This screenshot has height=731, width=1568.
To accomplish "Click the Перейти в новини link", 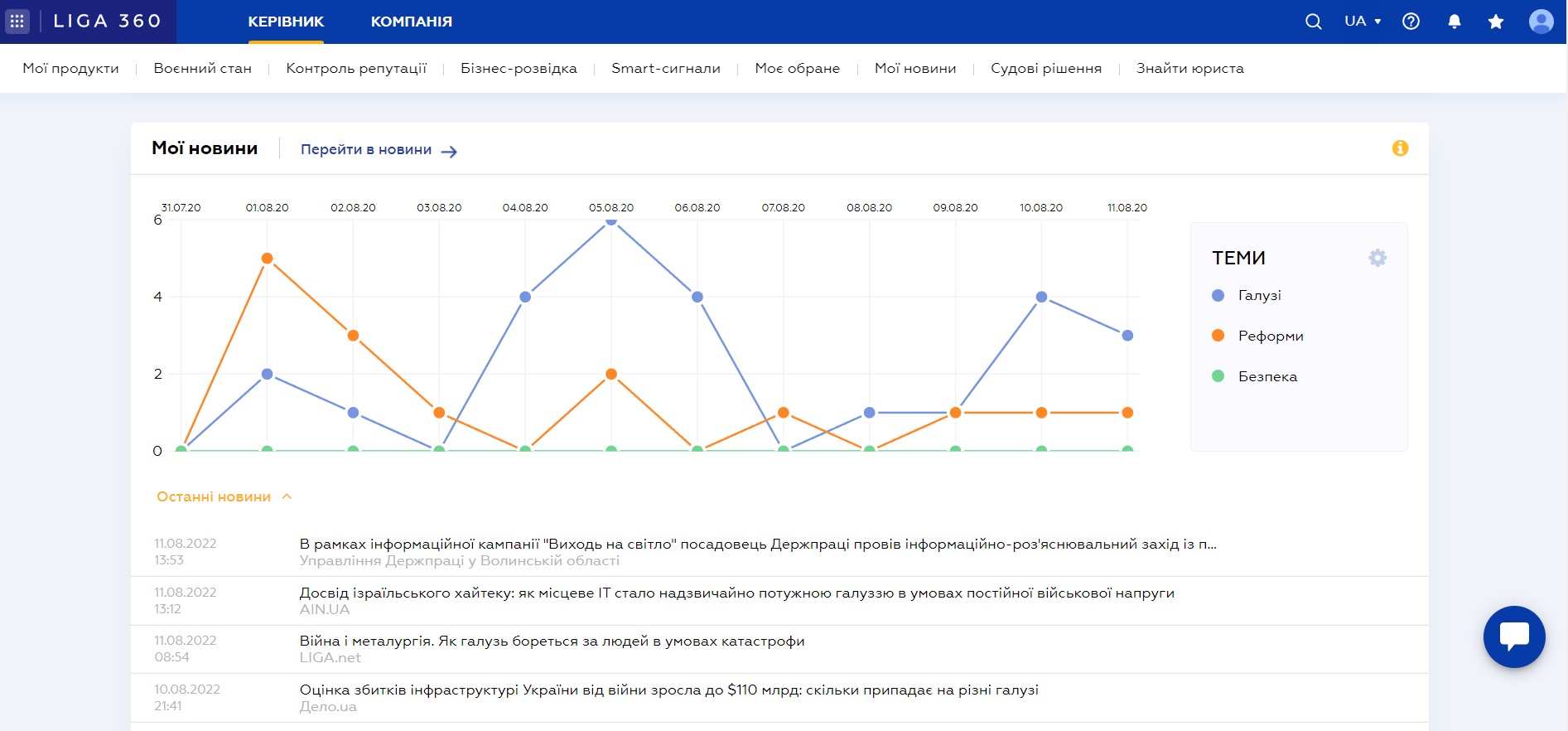I will [x=366, y=149].
